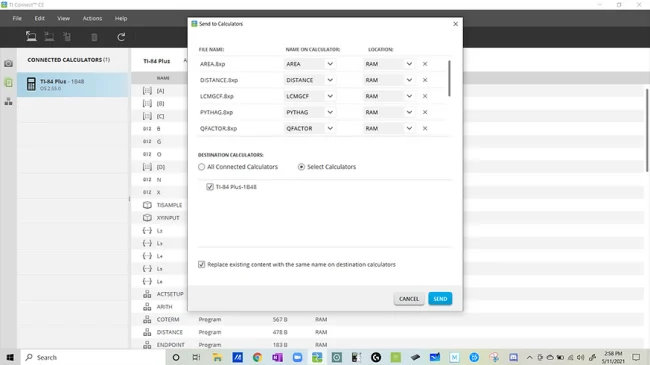This screenshot has height=365, width=650.
Task: Select the COTERM program row
Action: 388,319
